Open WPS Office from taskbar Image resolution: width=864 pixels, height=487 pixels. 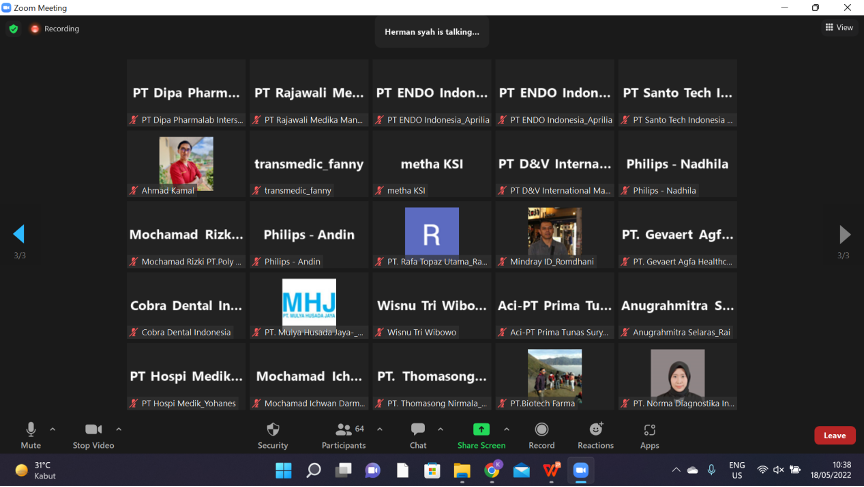click(551, 470)
